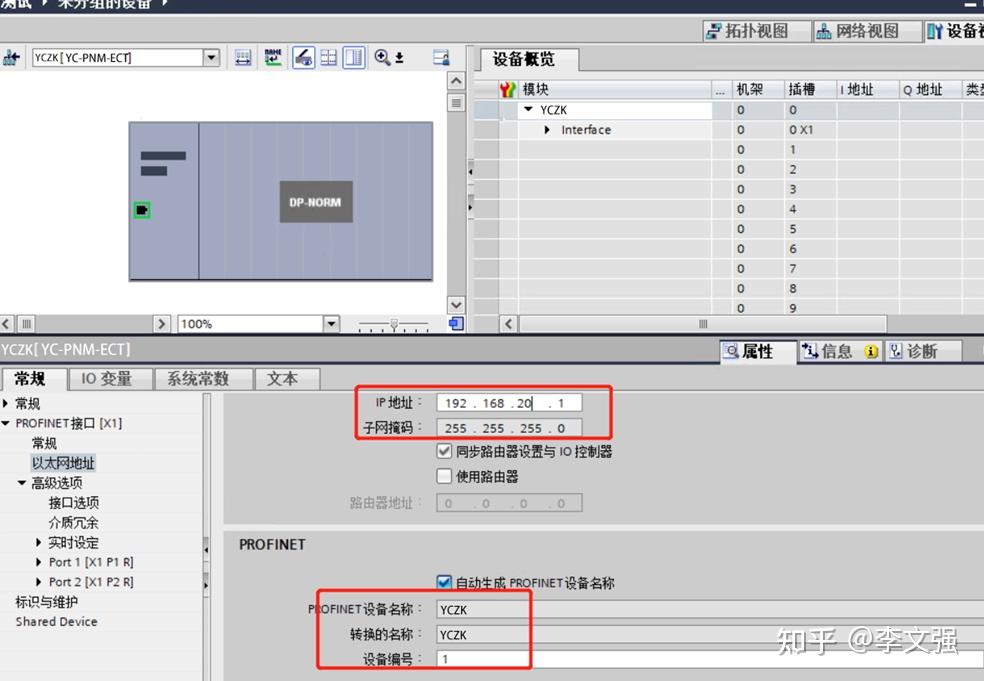Toggle 同步路由器设置与 IO 控制器 checkbox
Screen dimensions: 984x681
click(444, 451)
